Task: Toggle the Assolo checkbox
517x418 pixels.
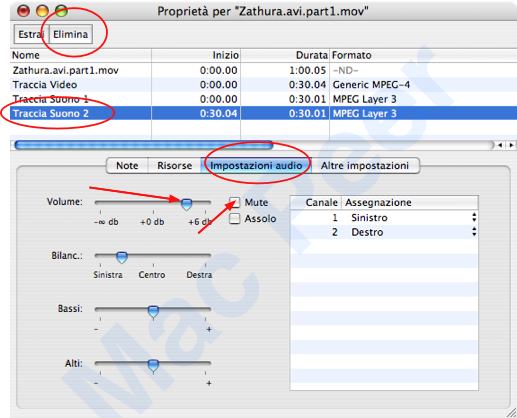Action: 235,218
